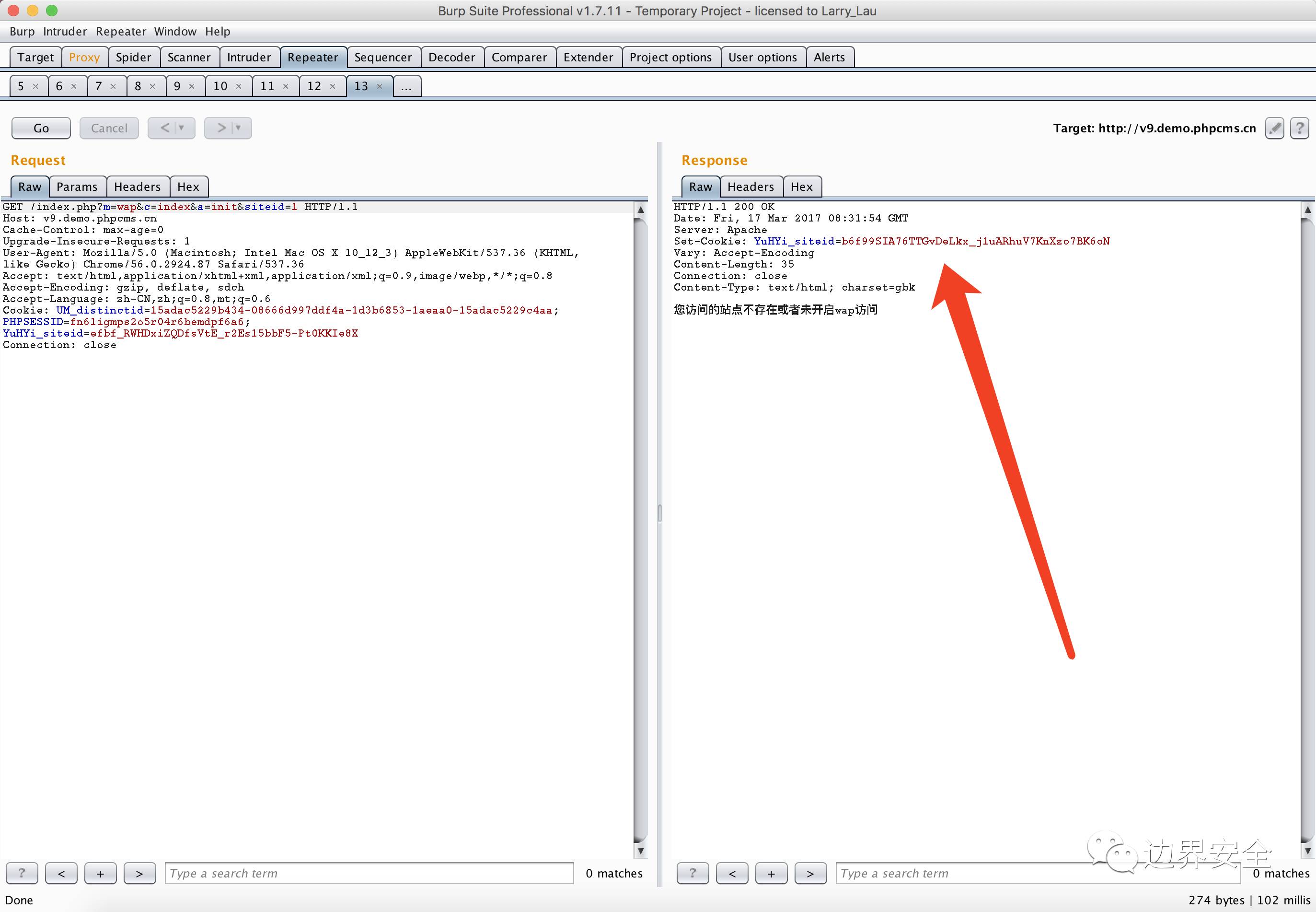Screen dimensions: 1316x912
Task: Select the Repeater tab
Action: [312, 57]
